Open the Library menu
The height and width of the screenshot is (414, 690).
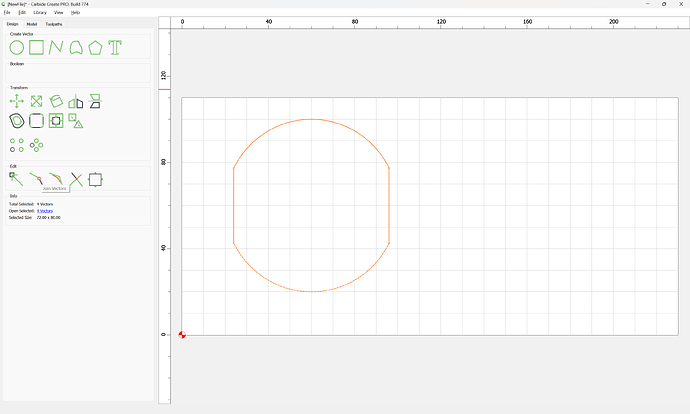[40, 13]
